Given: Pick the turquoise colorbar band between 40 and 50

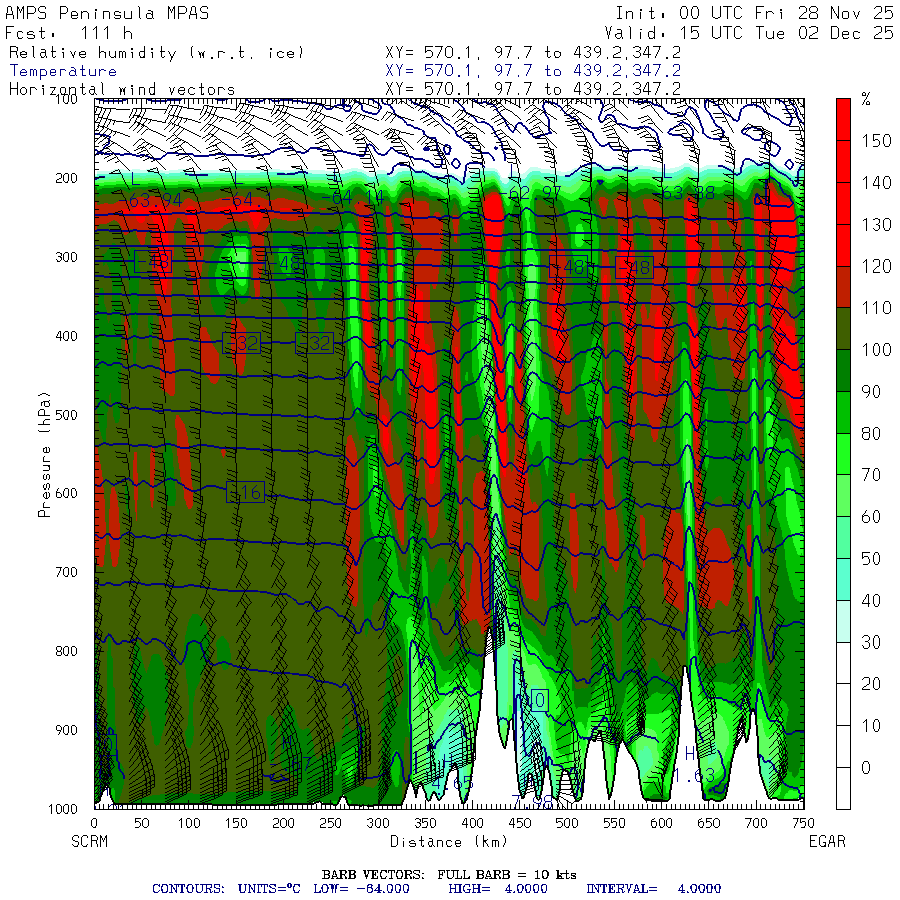Looking at the screenshot, I should click(x=843, y=580).
